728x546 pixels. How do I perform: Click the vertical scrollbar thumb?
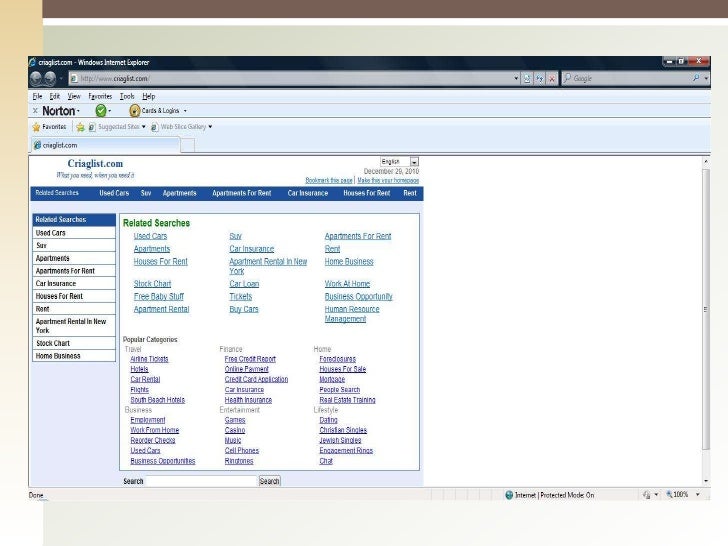[x=706, y=309]
